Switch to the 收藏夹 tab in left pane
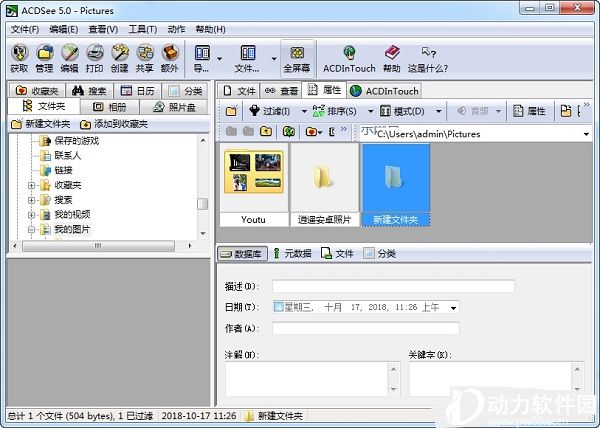The image size is (600, 428). 37,91
